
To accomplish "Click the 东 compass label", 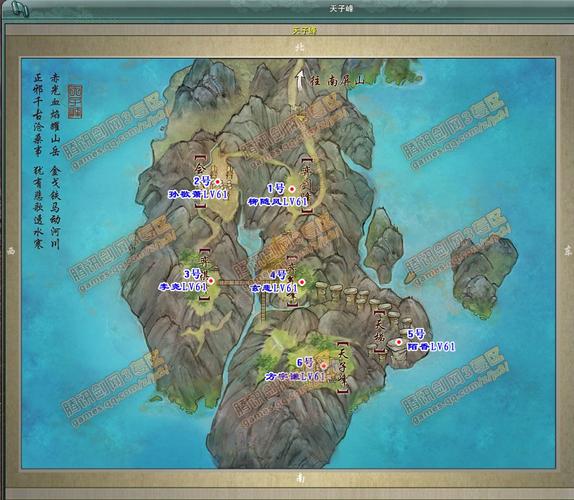I will (567, 250).
